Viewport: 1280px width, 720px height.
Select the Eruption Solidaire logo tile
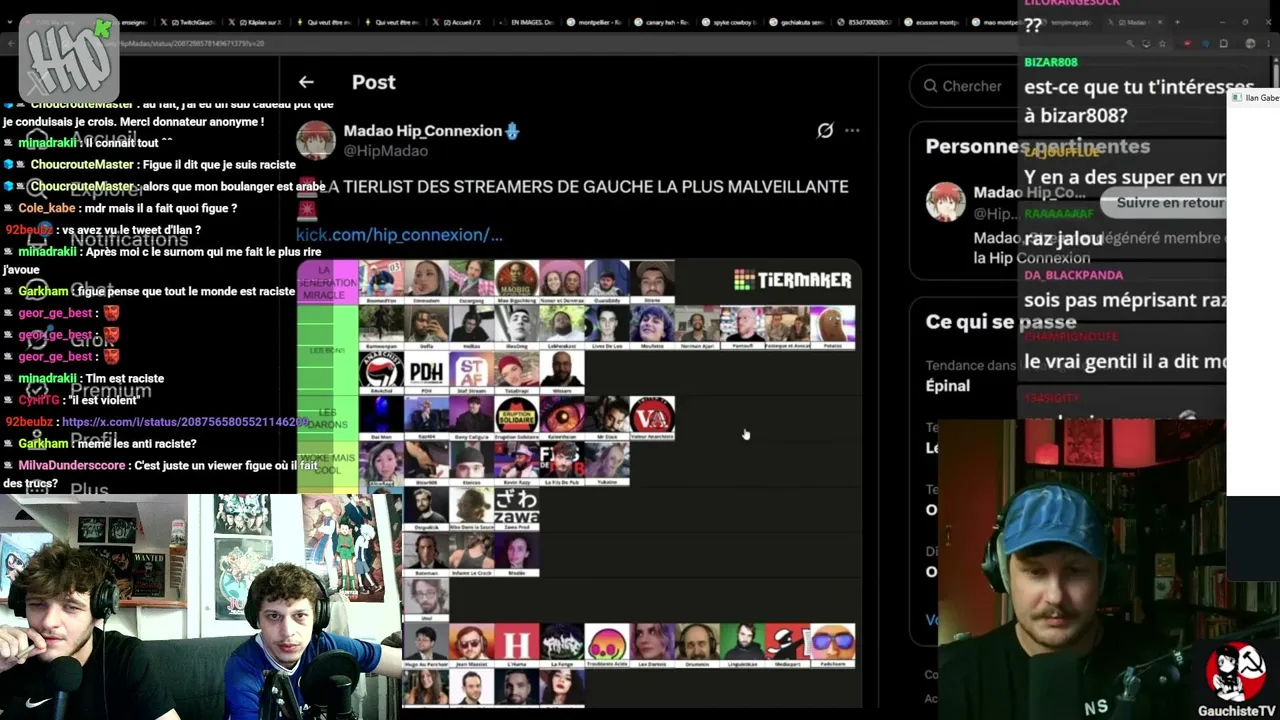click(x=517, y=418)
